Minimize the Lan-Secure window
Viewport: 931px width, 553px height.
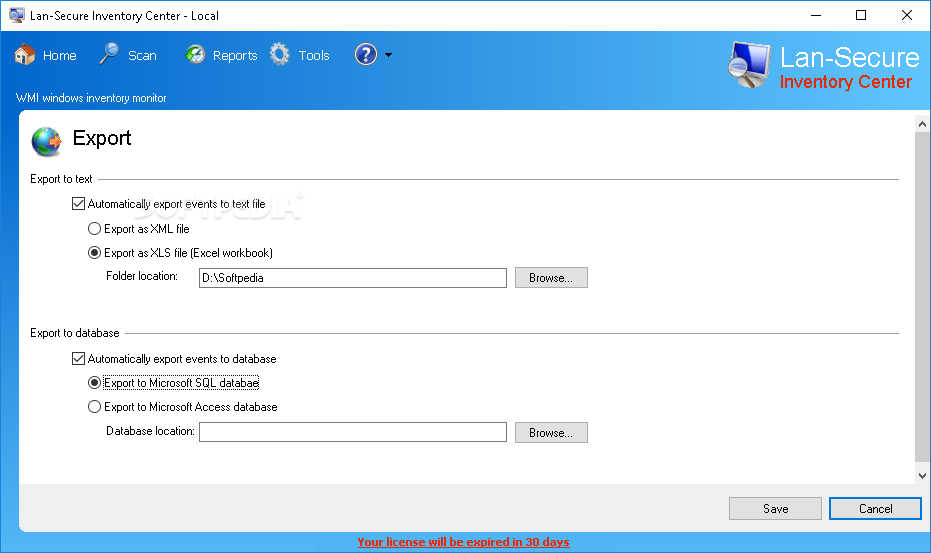816,15
